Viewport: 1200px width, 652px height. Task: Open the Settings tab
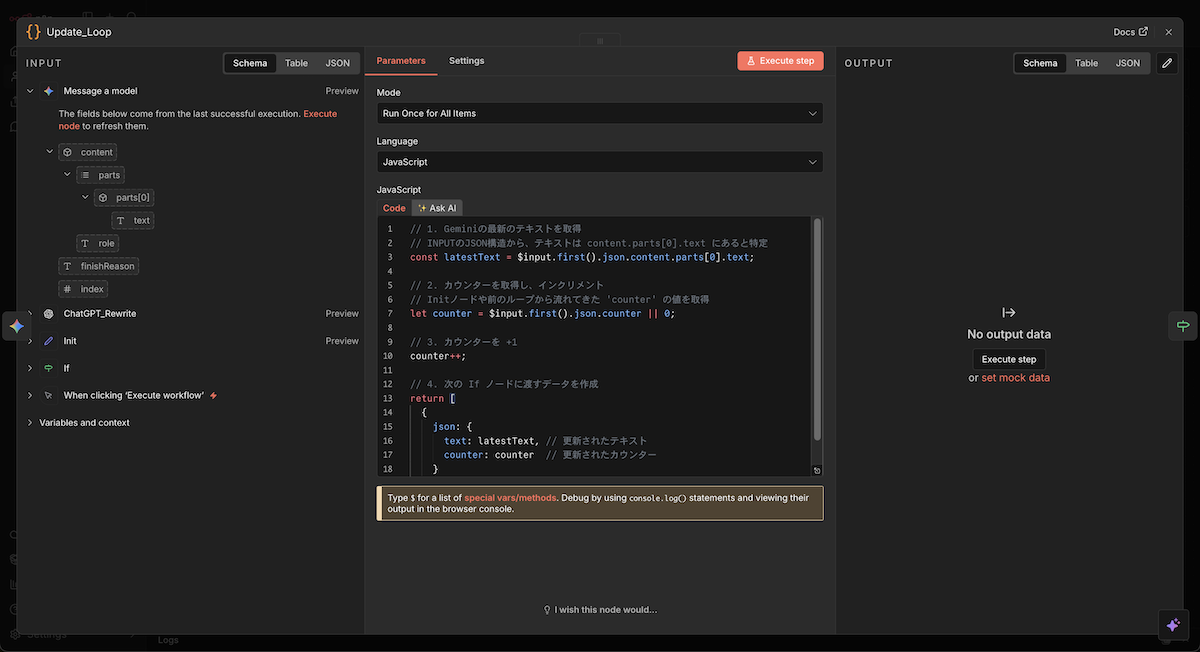466,61
